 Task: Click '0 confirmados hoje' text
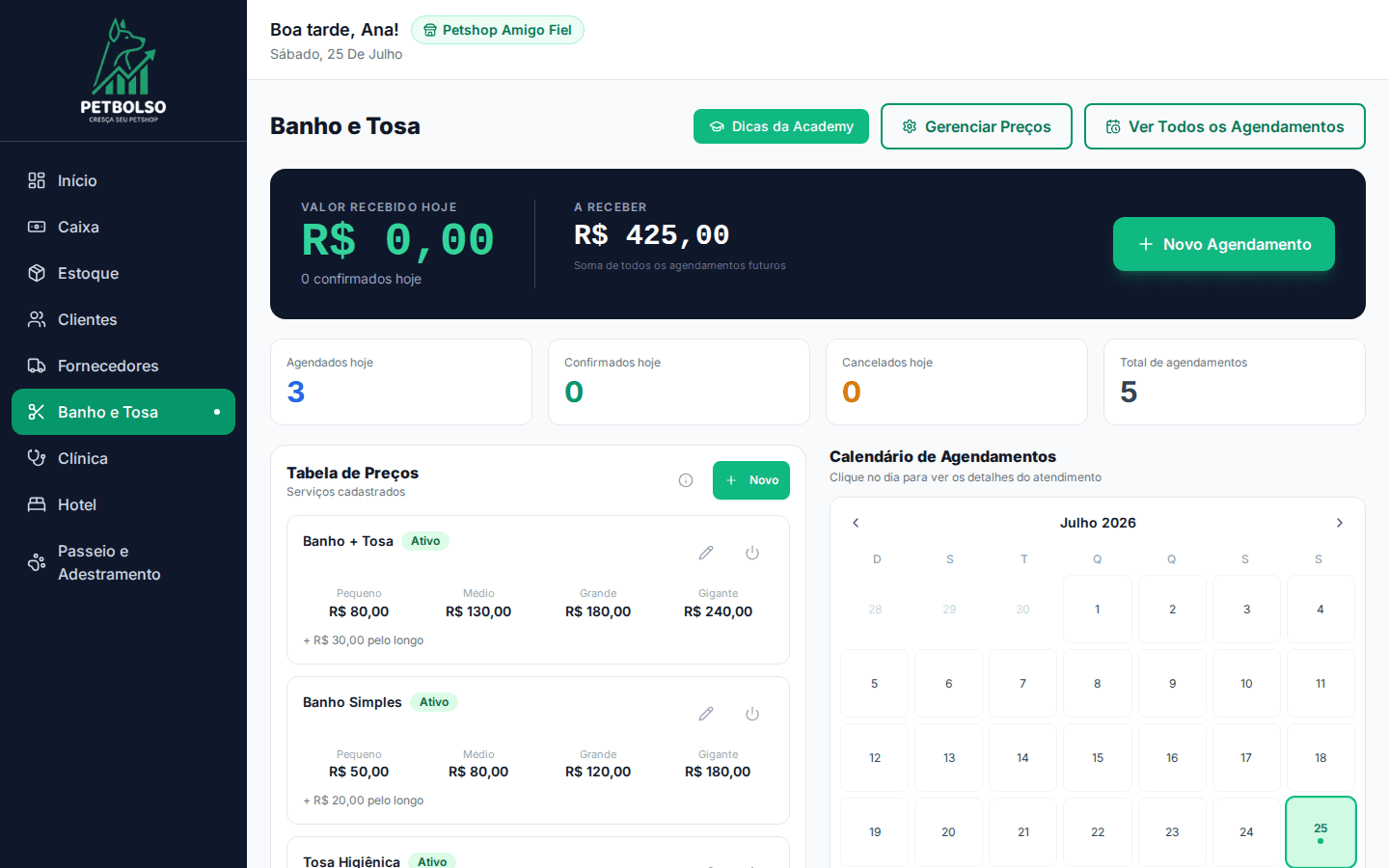pyautogui.click(x=361, y=279)
